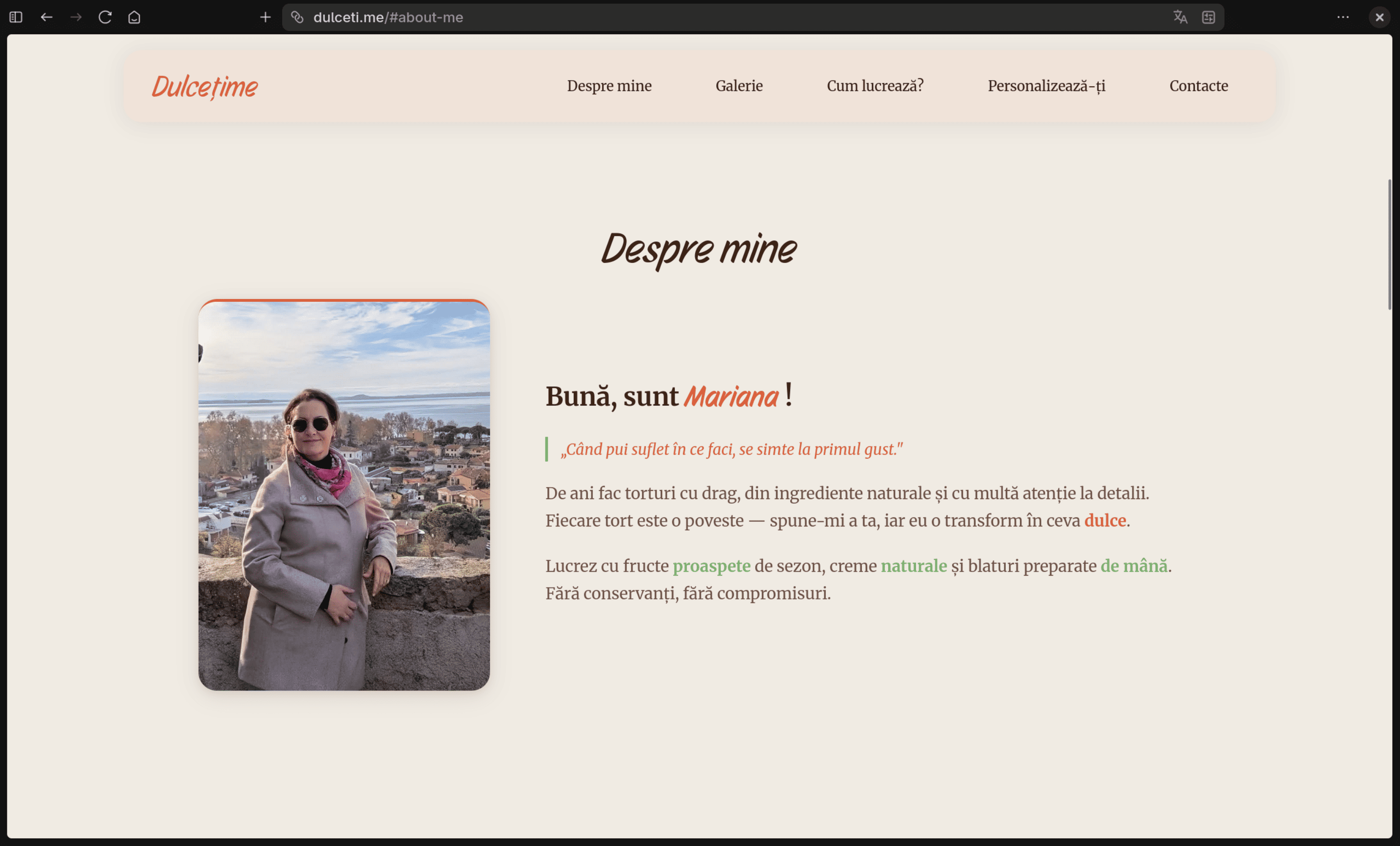
Task: Click the page's vertical scrollbar thumb
Action: [x=1390, y=244]
